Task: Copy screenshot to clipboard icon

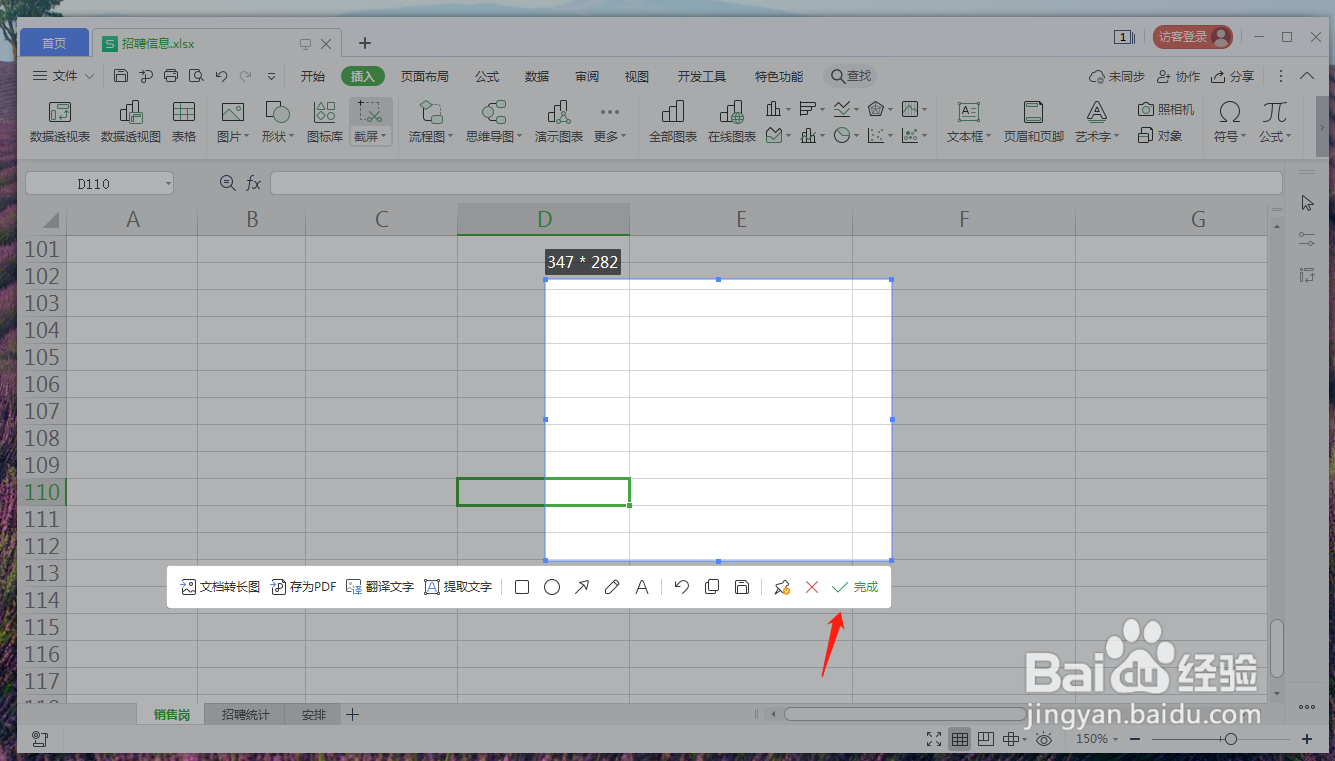Action: pyautogui.click(x=712, y=587)
